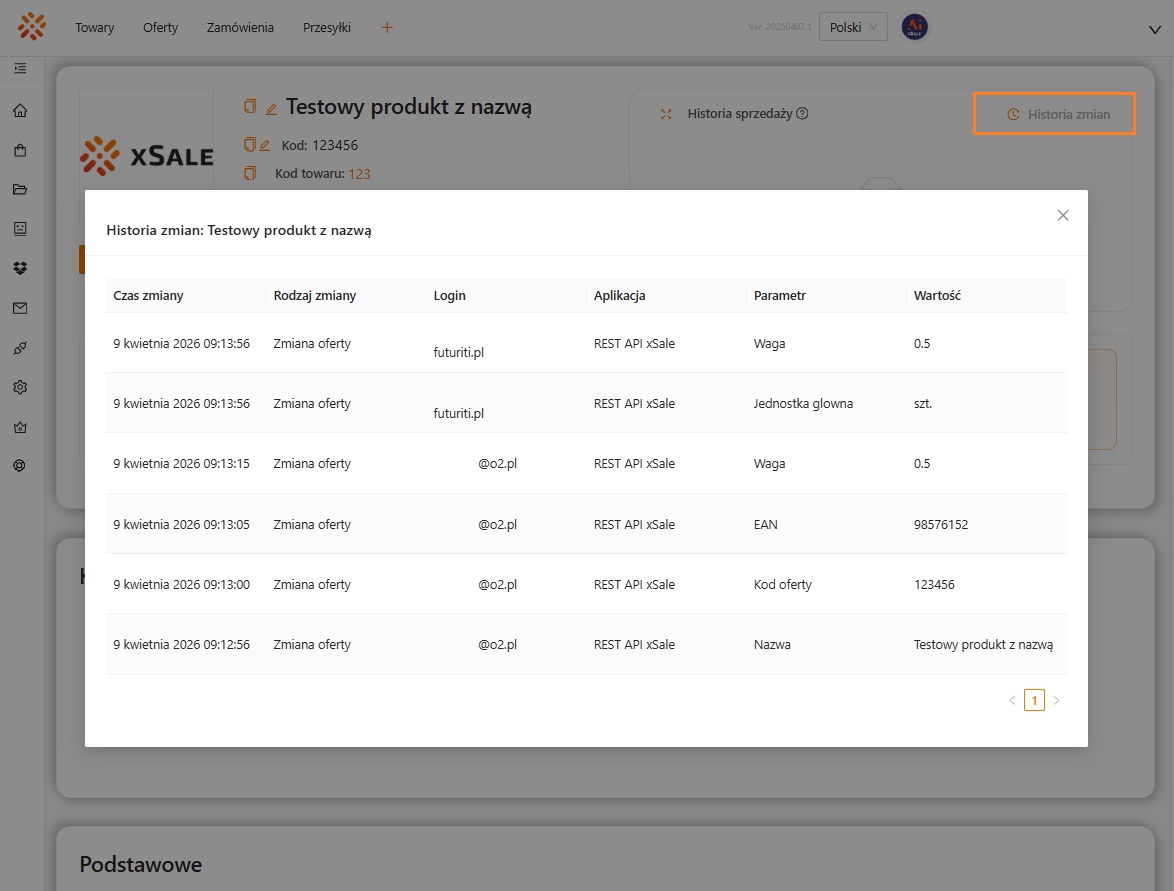Click the envelope mail sidebar icon
1174x891 pixels.
[20, 308]
